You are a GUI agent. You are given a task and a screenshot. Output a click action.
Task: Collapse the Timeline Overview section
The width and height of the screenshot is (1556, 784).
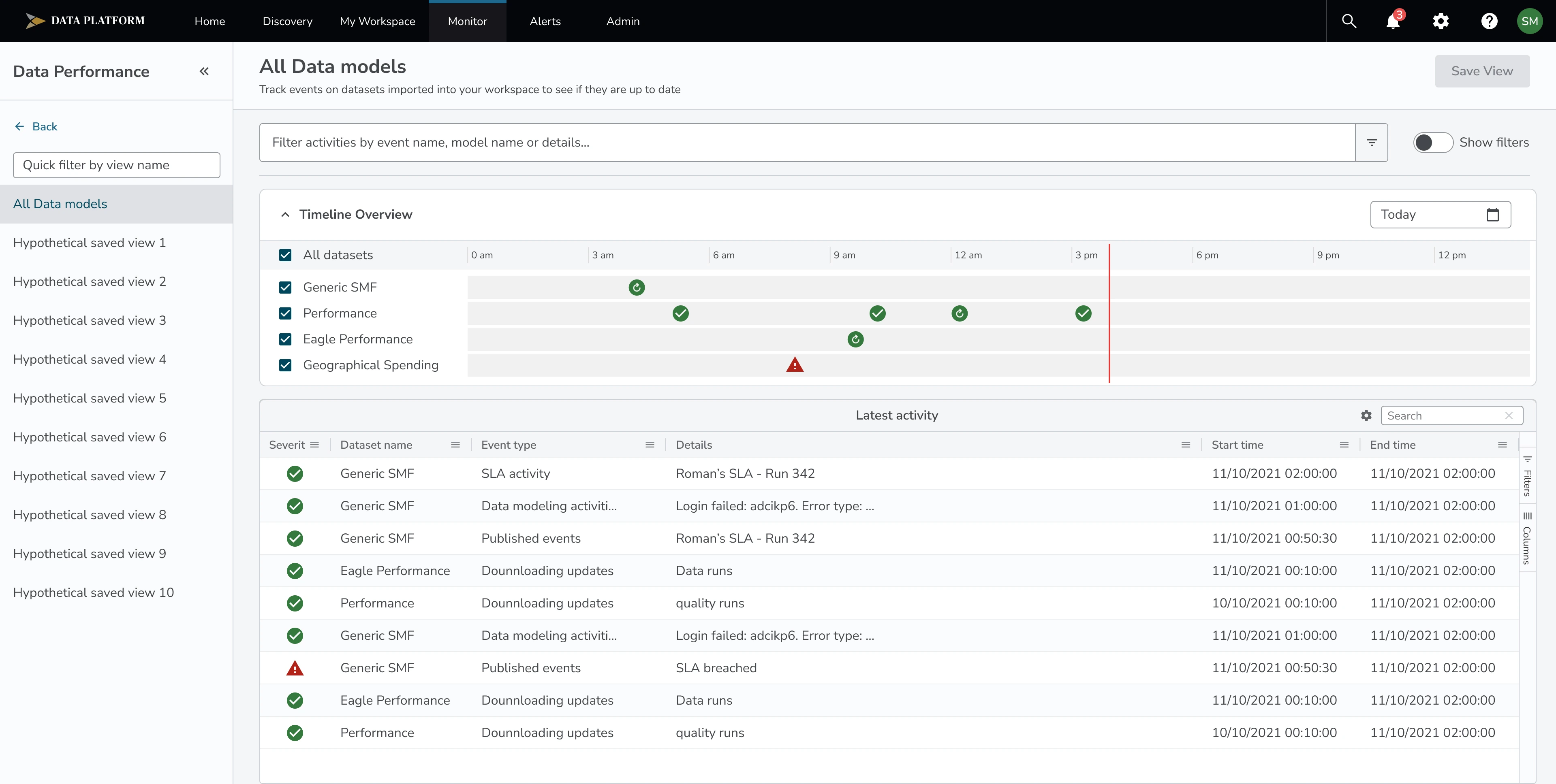285,214
